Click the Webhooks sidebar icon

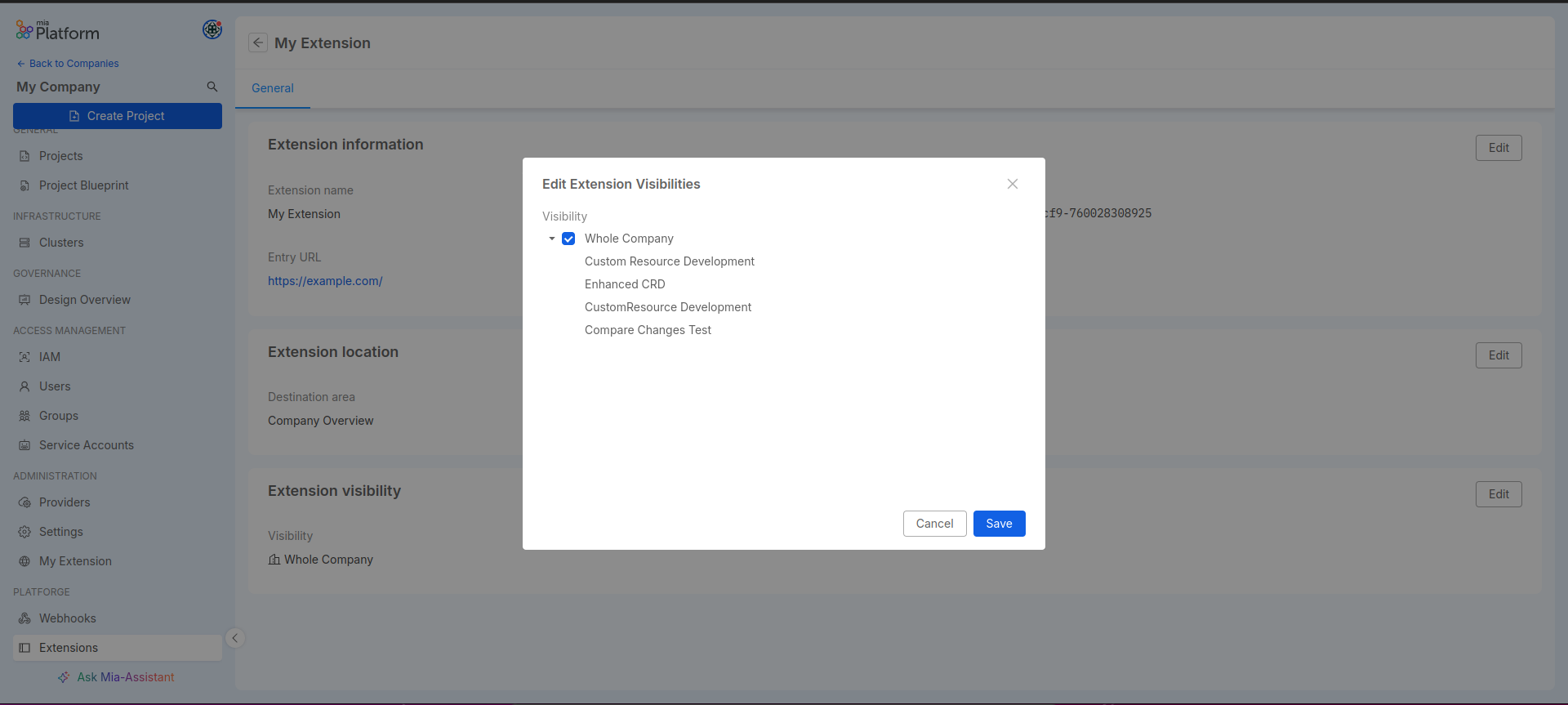pyautogui.click(x=24, y=618)
